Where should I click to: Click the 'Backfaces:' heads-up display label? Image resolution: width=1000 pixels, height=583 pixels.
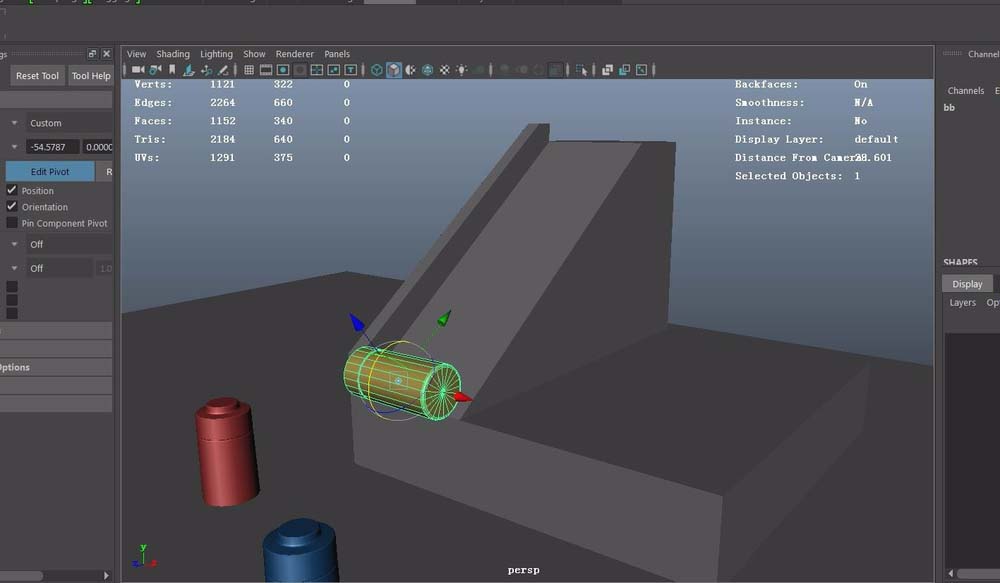pyautogui.click(x=766, y=84)
